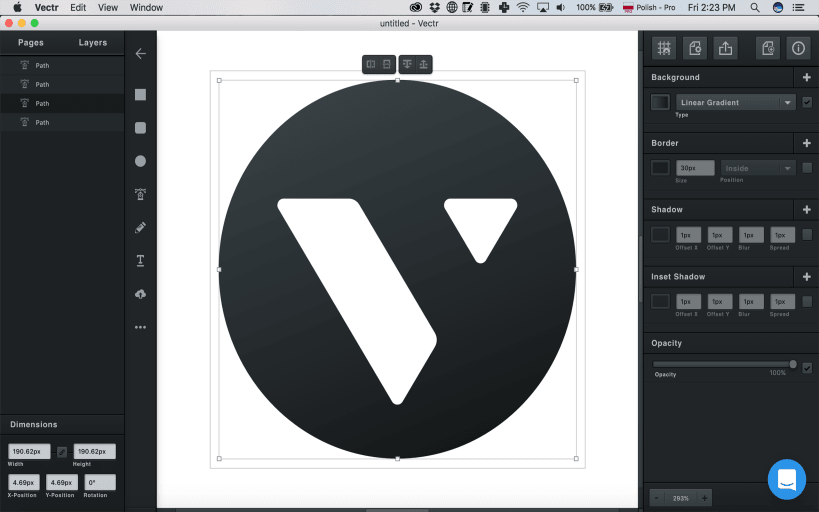Open the Notification Center icon
Viewport: 819px width, 512px height.
[x=799, y=7]
